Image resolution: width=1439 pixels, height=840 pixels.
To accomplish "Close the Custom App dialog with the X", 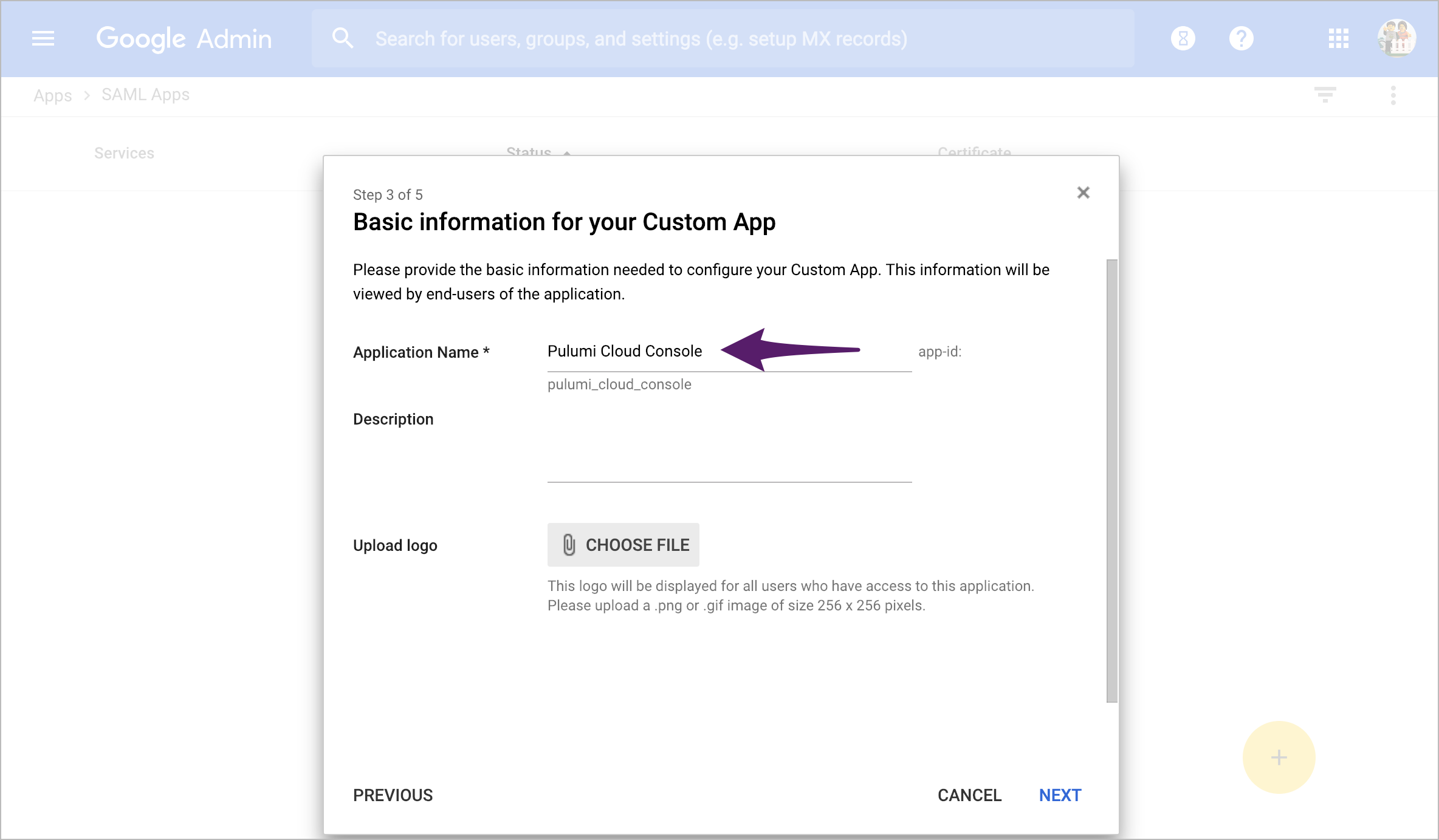I will [x=1084, y=193].
